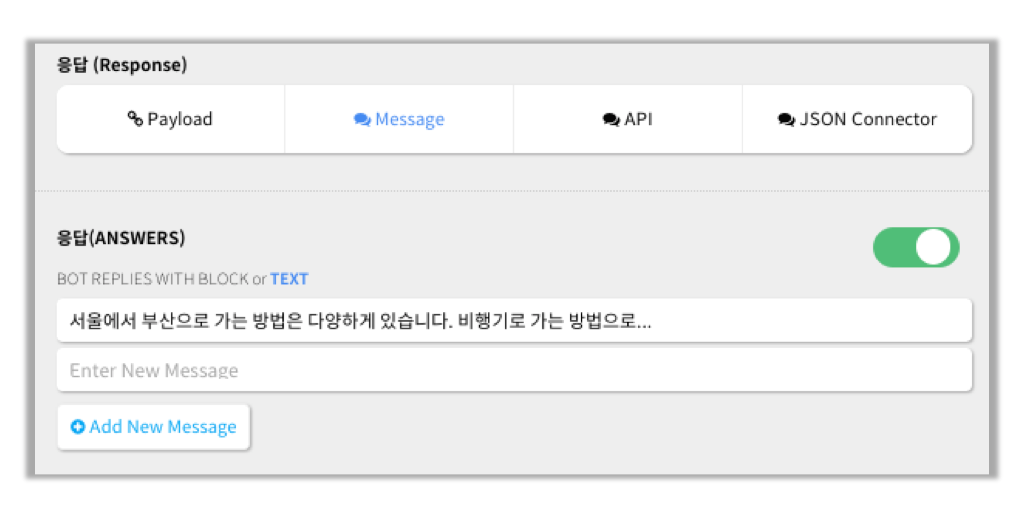
Task: Click the 응답(ANSWERS) section heading
Action: coord(121,238)
